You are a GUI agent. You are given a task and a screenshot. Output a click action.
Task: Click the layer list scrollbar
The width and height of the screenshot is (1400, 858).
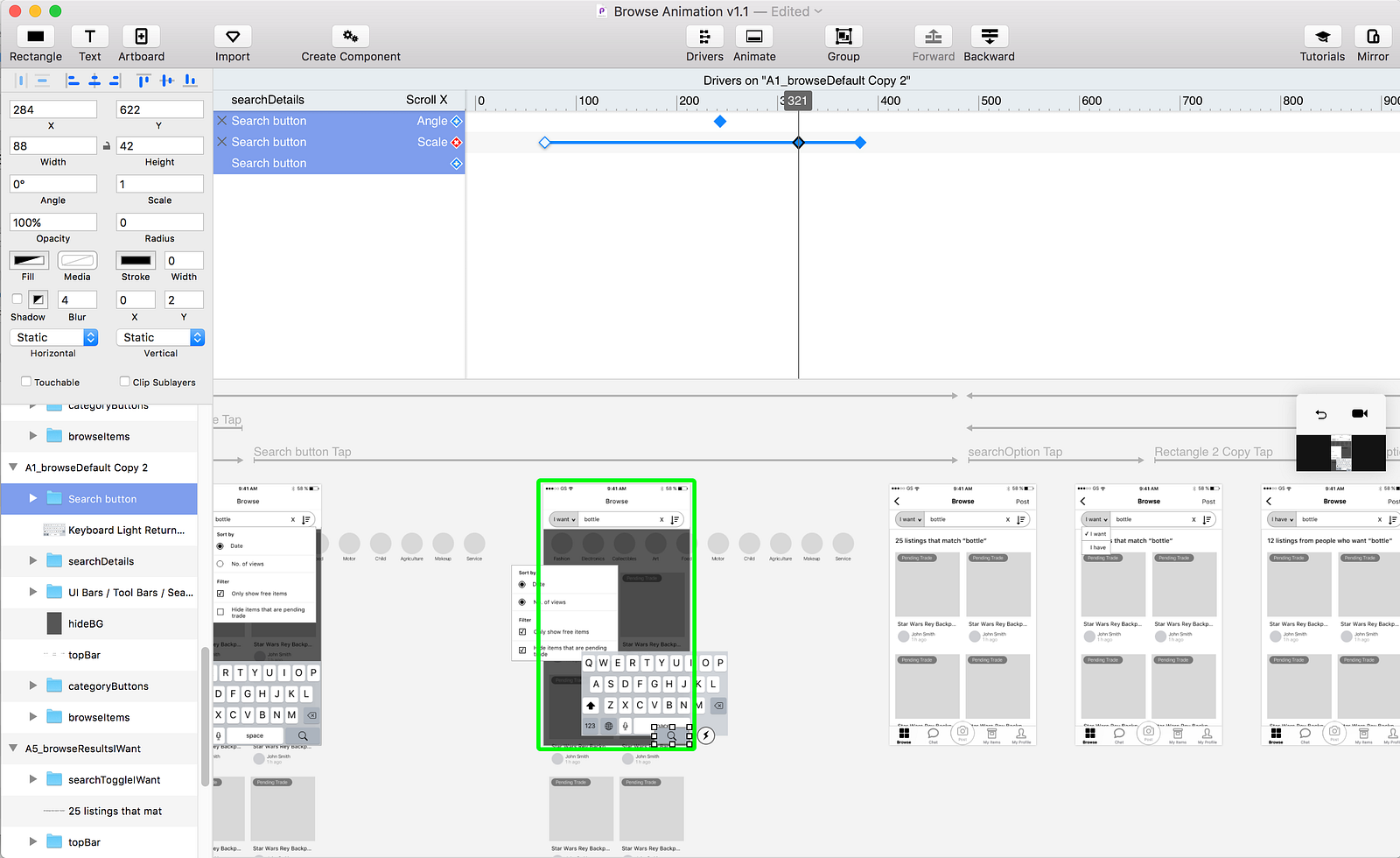(205, 715)
